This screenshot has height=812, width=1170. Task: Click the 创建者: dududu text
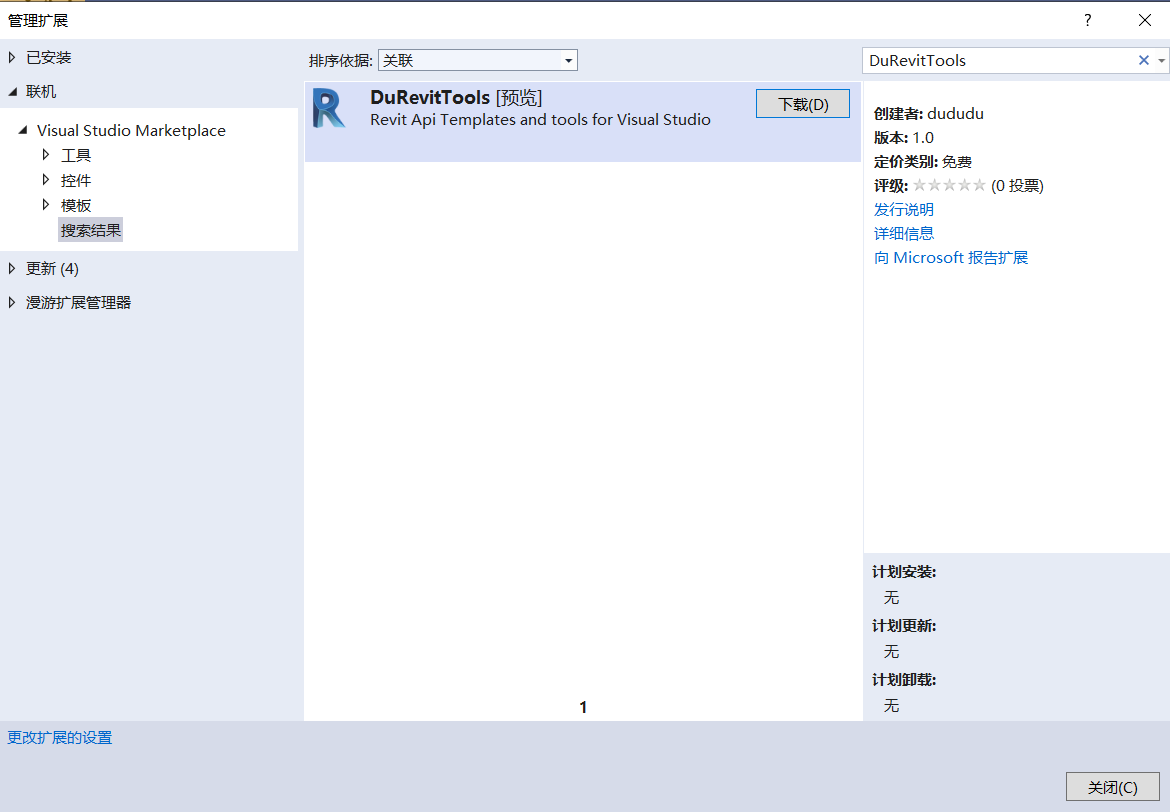929,114
